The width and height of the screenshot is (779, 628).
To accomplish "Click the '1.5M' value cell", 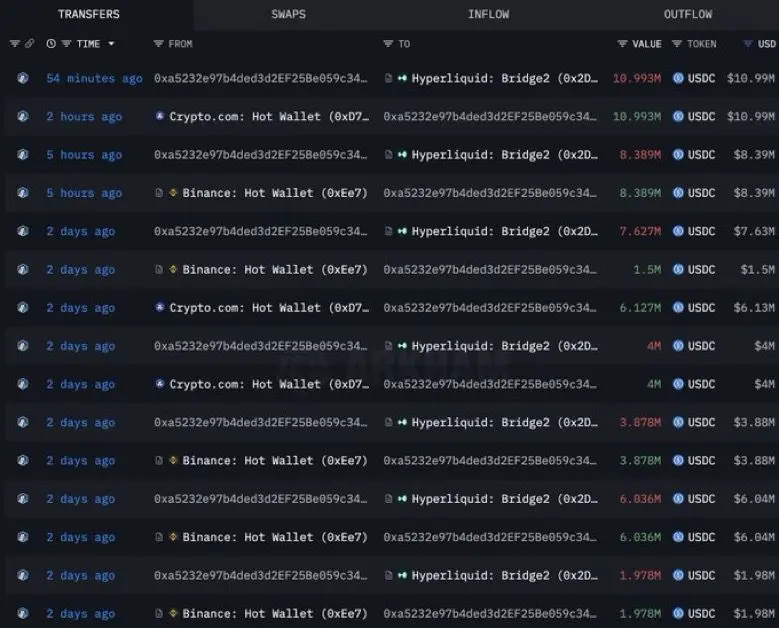I will (x=647, y=269).
